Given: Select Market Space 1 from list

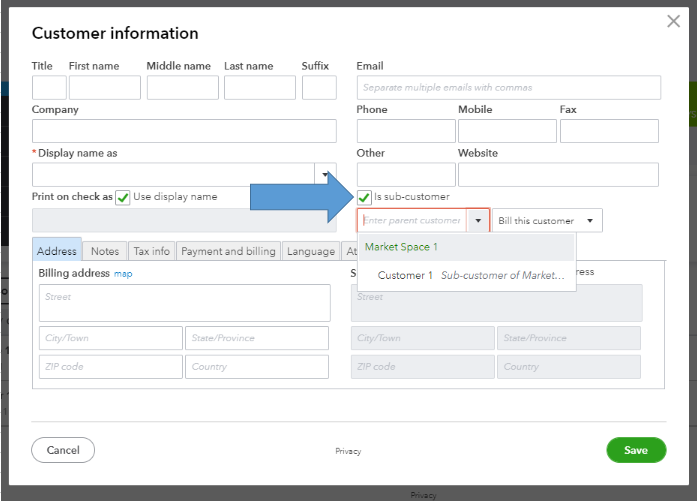Looking at the screenshot, I should point(401,247).
